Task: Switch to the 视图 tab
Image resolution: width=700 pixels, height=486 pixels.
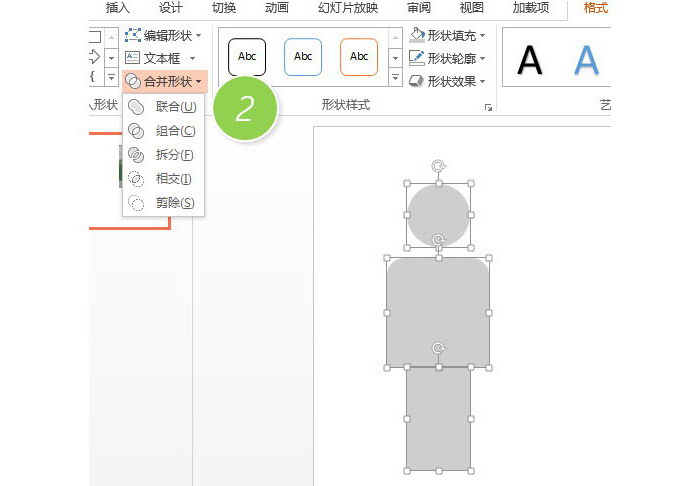Action: click(472, 8)
